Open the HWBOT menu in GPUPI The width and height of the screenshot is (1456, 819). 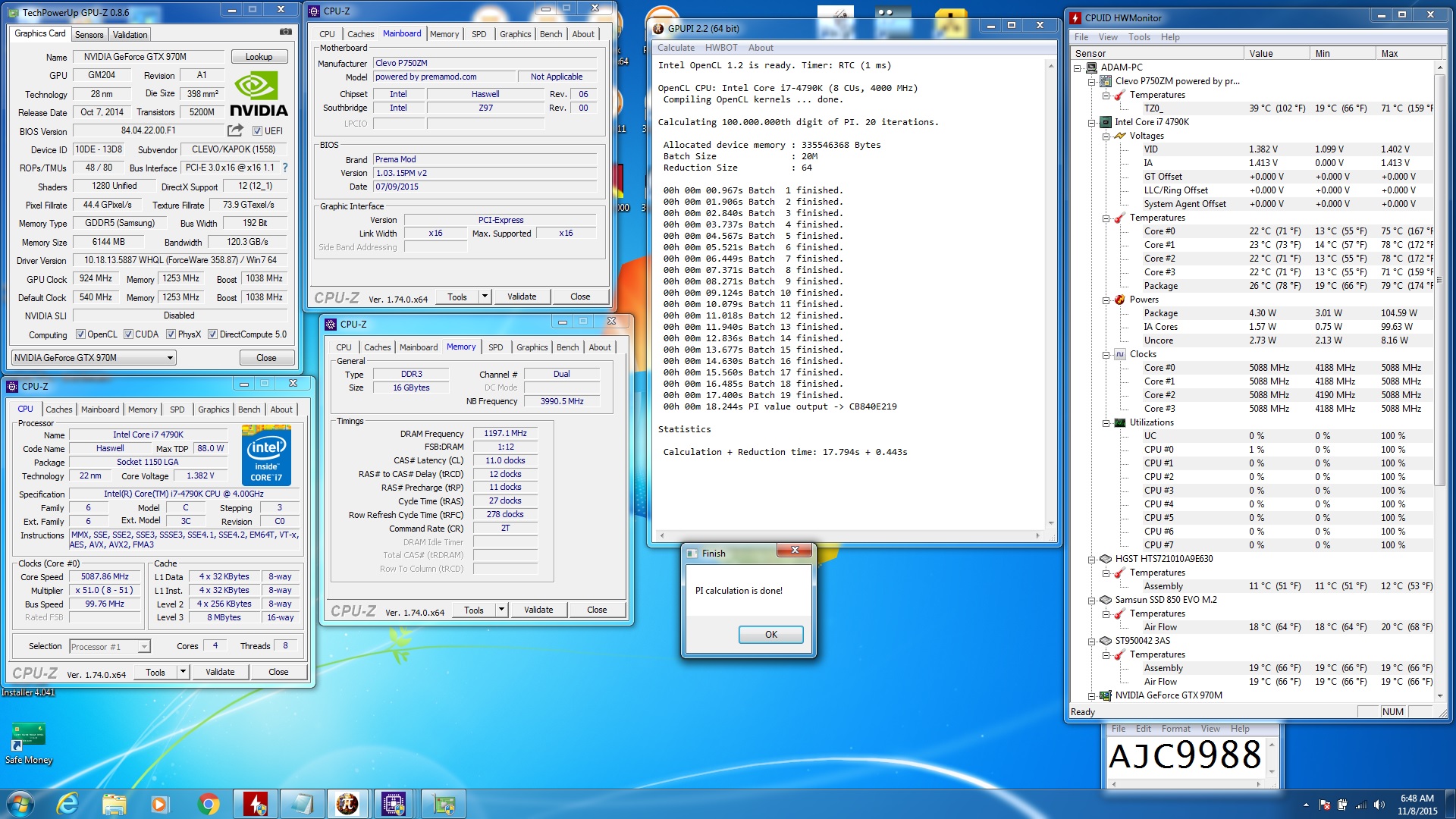point(720,48)
